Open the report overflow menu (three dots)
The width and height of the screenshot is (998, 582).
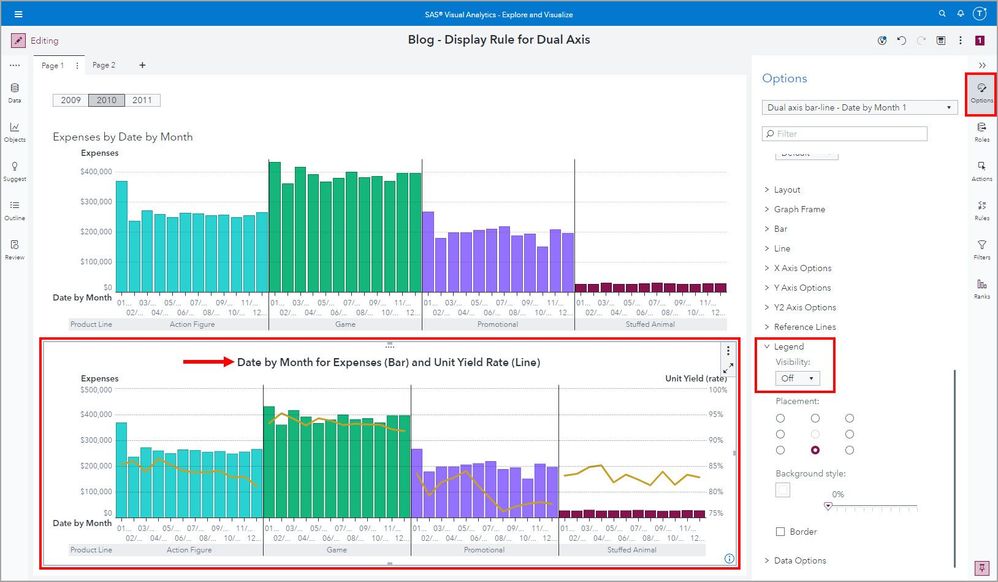960,40
